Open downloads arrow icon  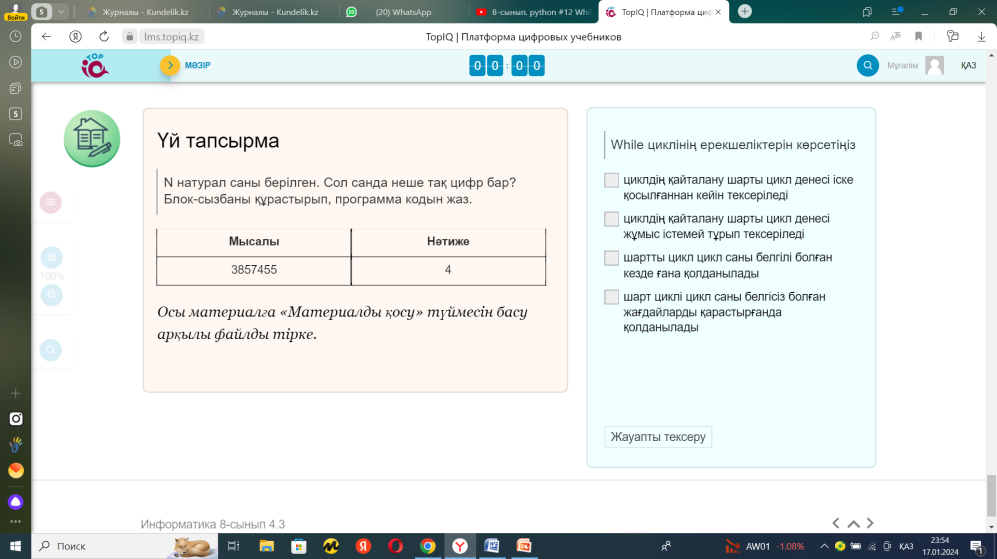[982, 37]
